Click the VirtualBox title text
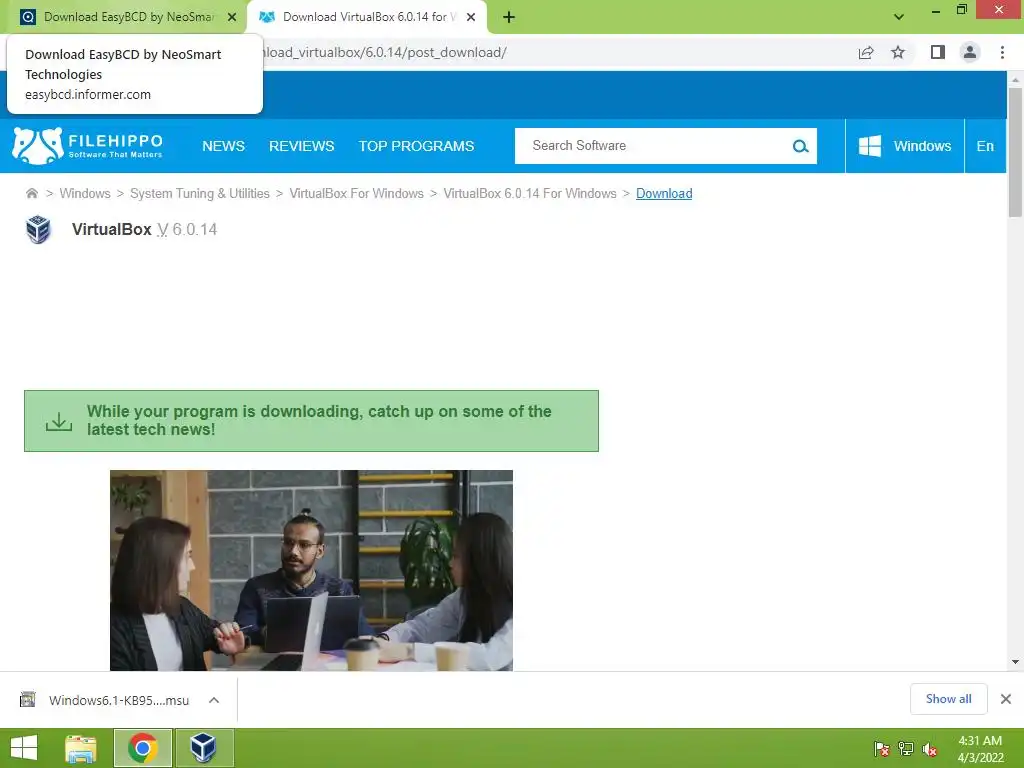The width and height of the screenshot is (1024, 768). point(112,229)
